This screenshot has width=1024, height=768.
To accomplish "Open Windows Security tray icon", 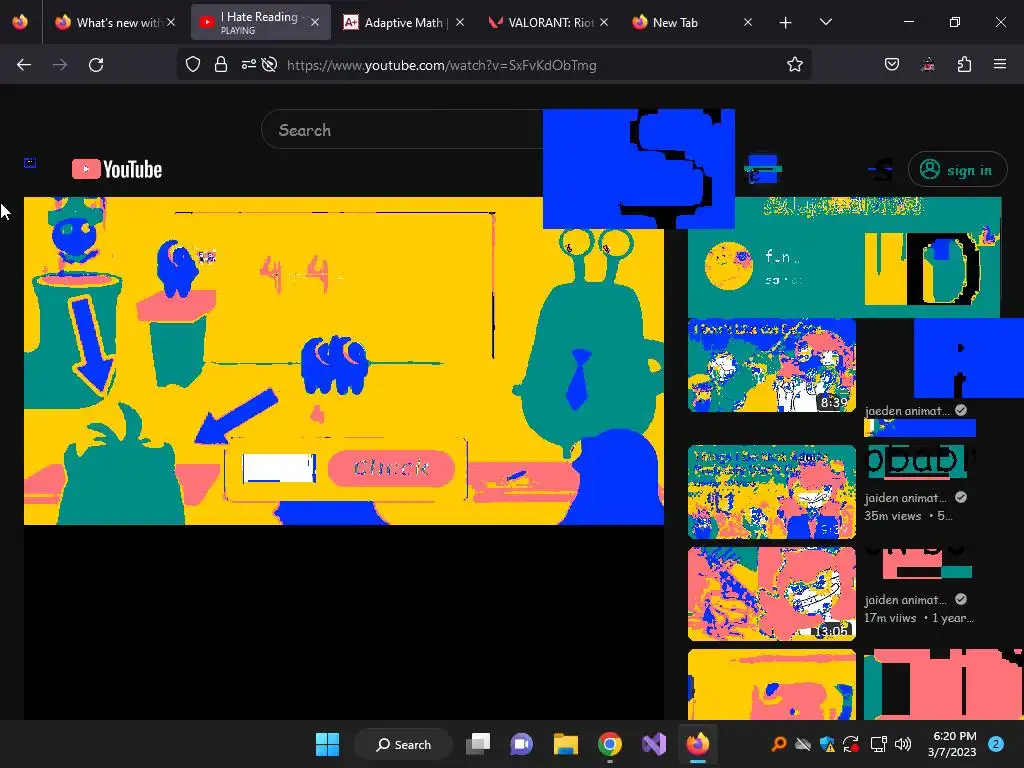I will tap(827, 744).
